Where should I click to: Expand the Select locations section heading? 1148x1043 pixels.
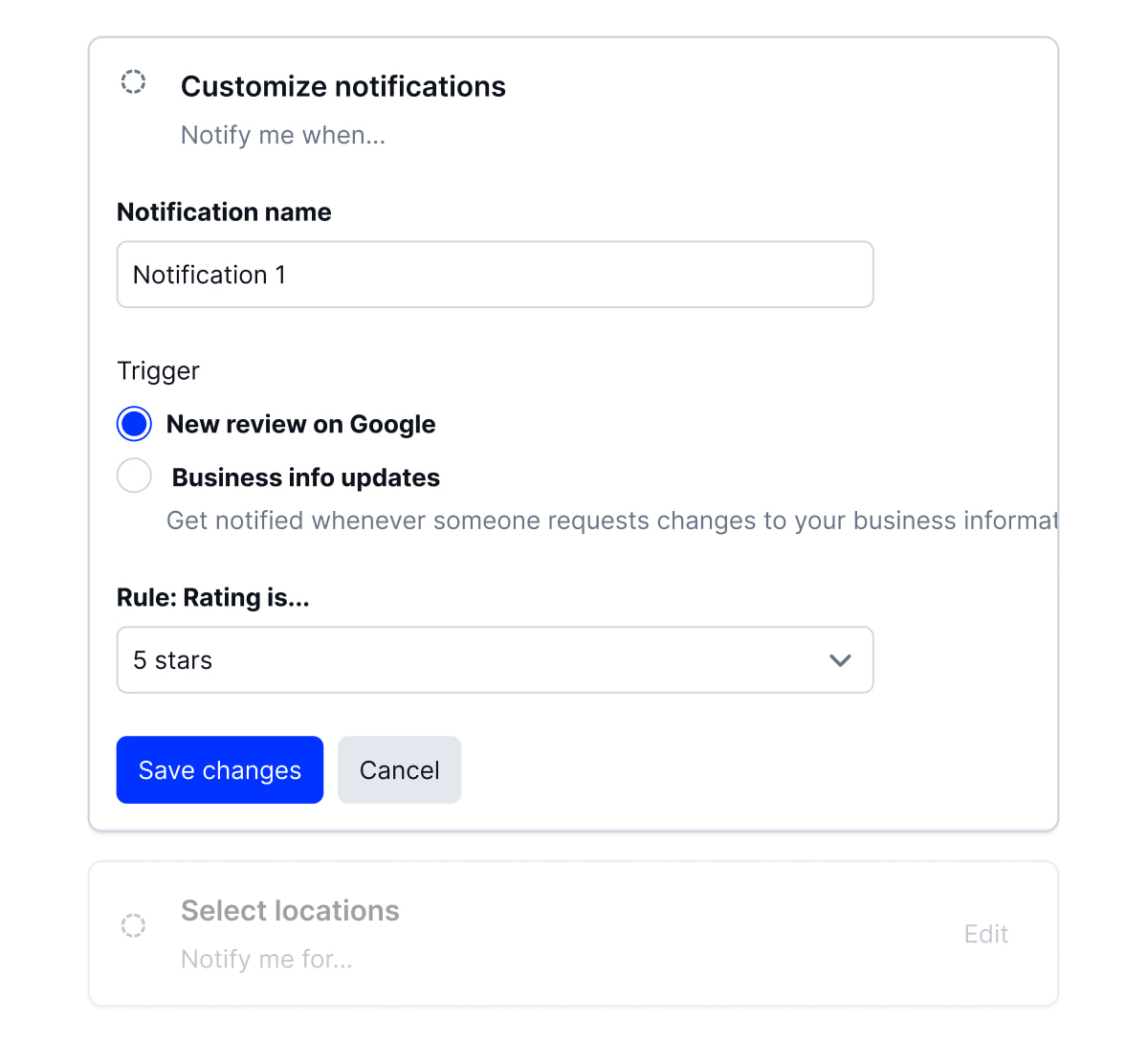point(290,911)
